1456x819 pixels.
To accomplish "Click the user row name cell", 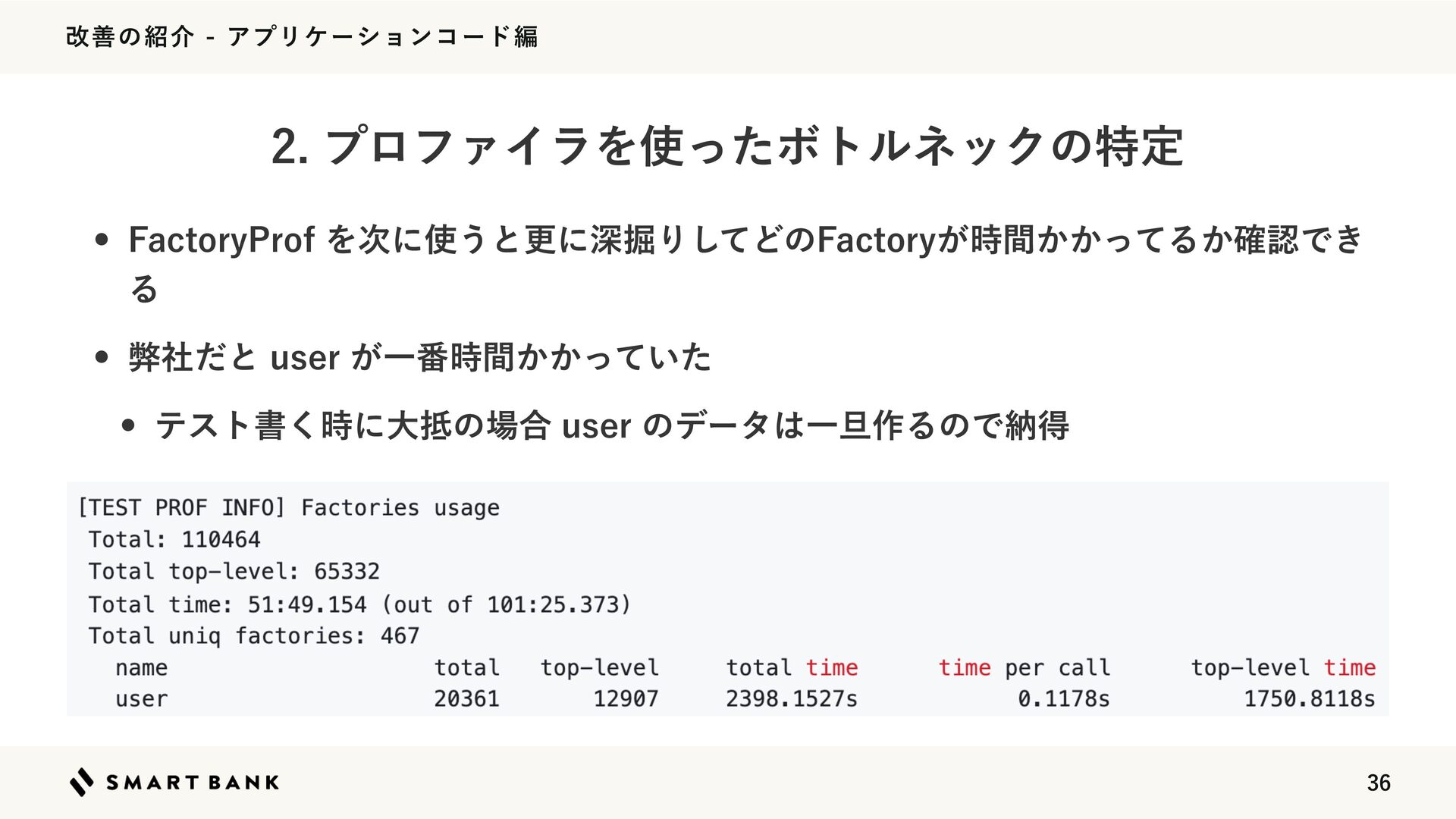I will (x=141, y=698).
